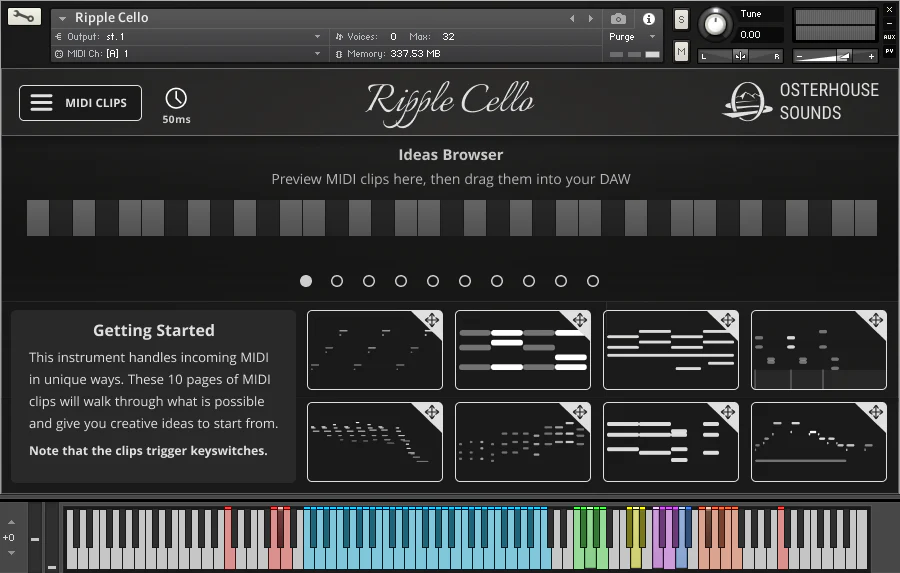This screenshot has height=573, width=900.
Task: Click drag handle on fourth top-row clip
Action: point(876,320)
